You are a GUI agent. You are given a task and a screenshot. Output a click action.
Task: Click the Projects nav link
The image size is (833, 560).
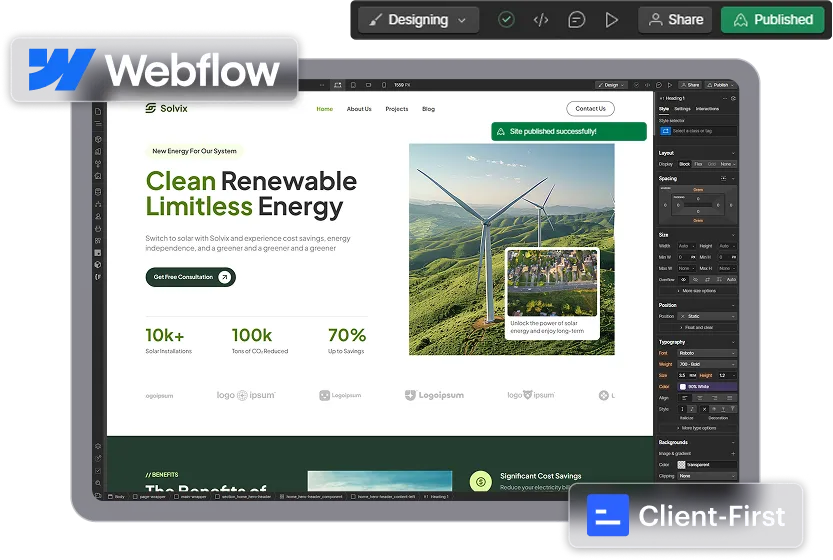coord(397,109)
